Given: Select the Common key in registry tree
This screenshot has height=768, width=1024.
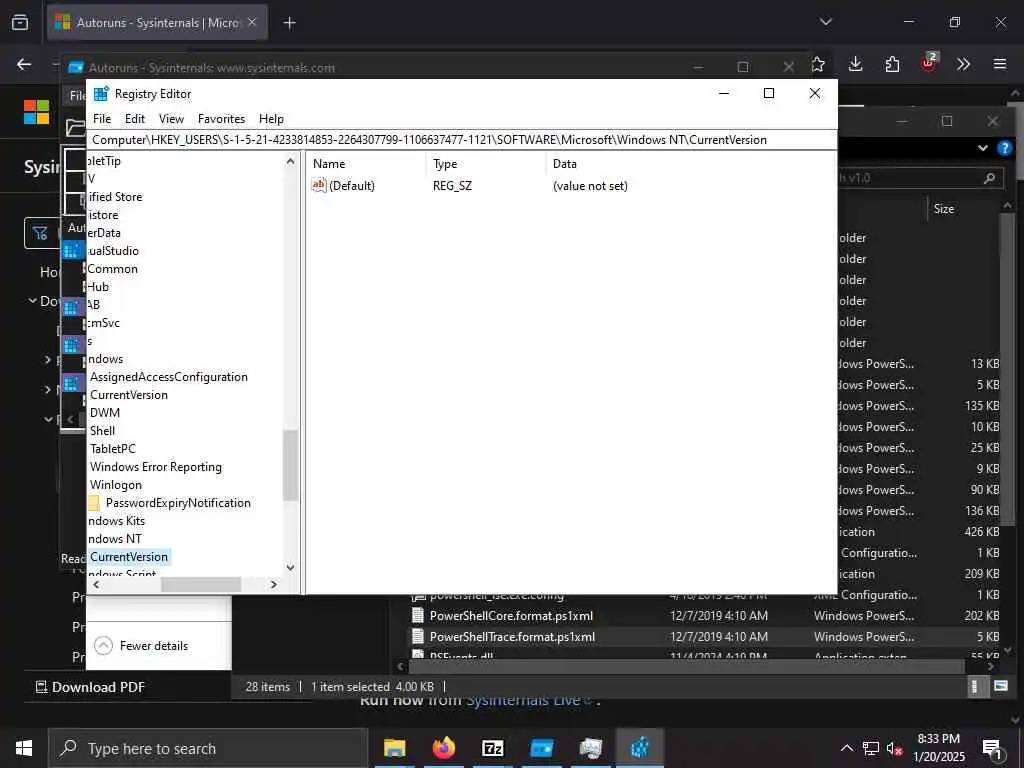Looking at the screenshot, I should [x=112, y=269].
